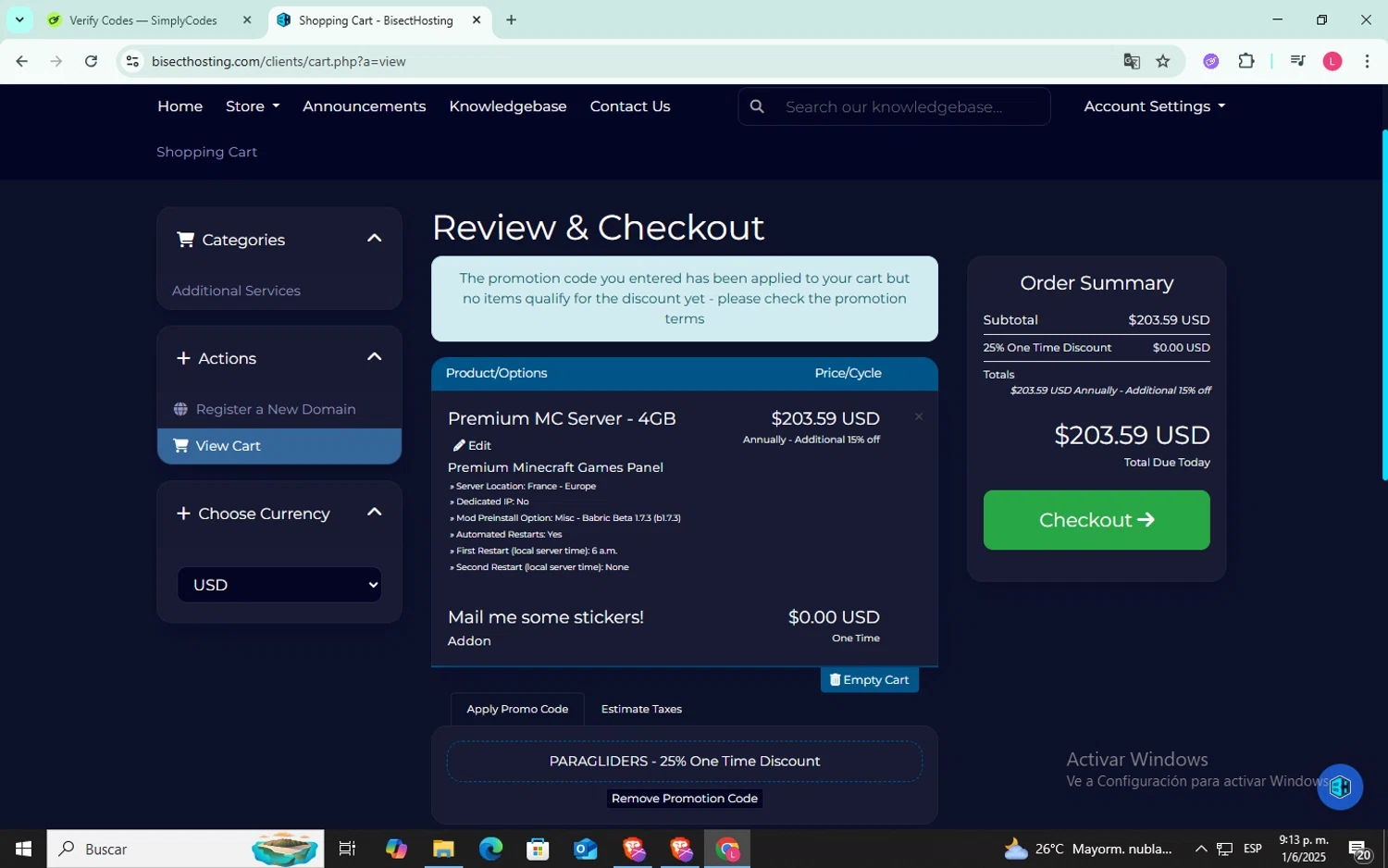Open the Store dropdown menu
This screenshot has width=1388, height=868.
(253, 106)
